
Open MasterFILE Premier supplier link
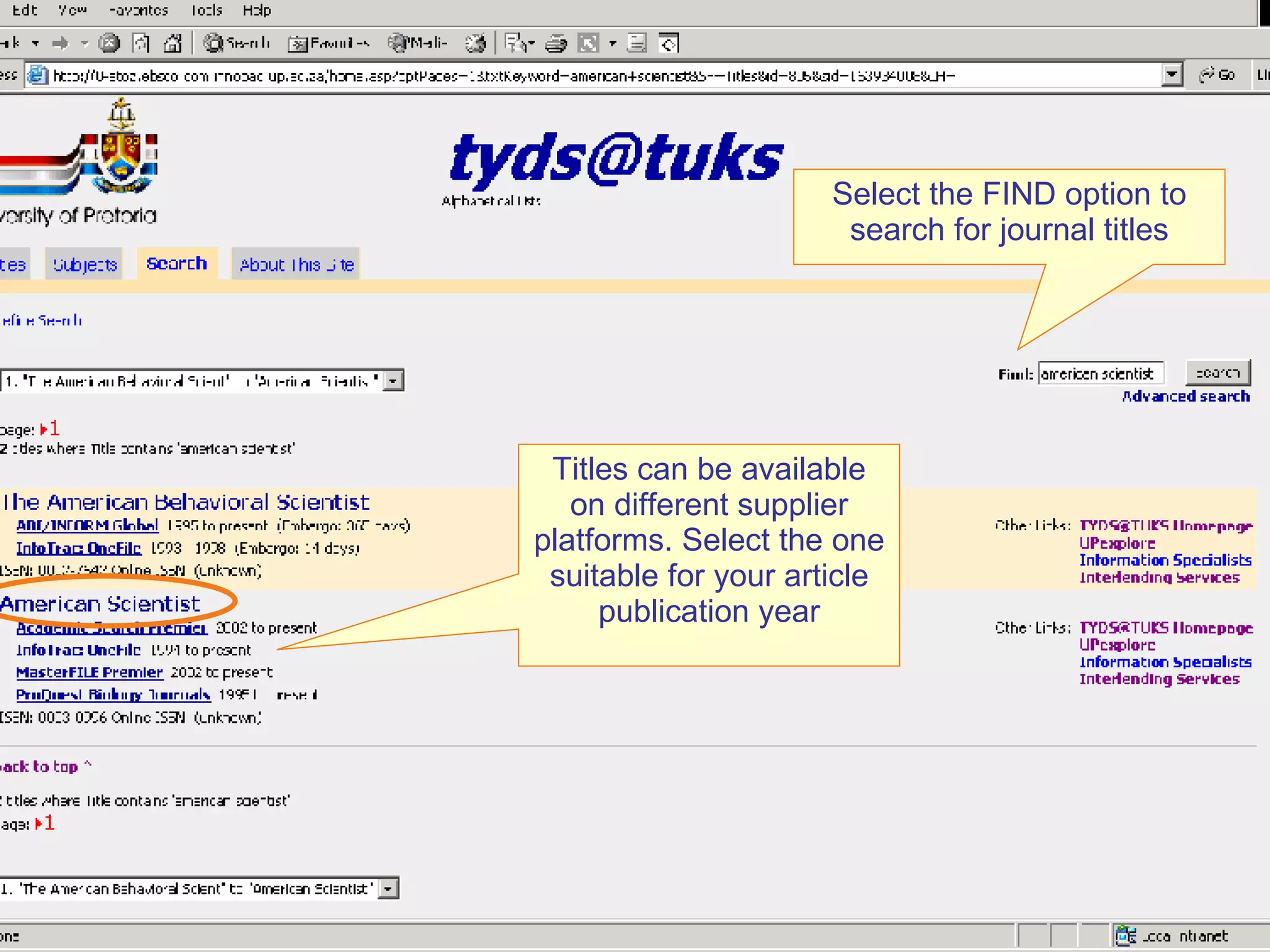click(89, 672)
